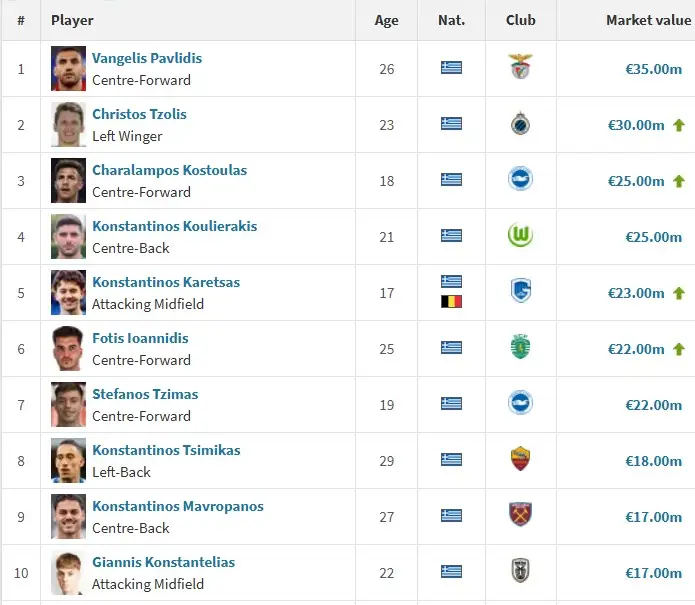695x605 pixels.
Task: Click Charalampos Kostoulas player photo
Action: point(69,180)
